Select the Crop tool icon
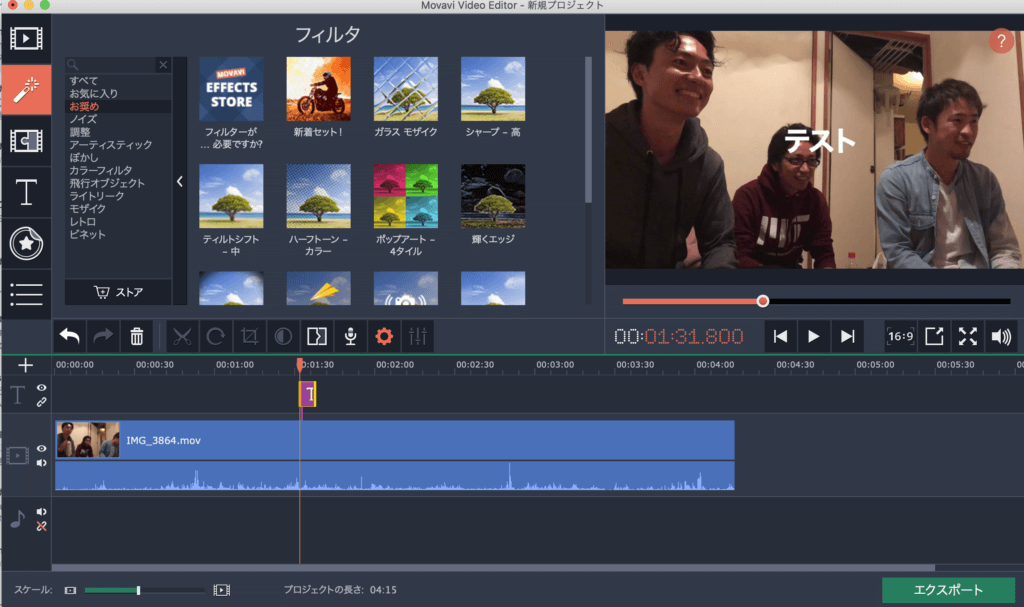Viewport: 1024px width, 607px height. coord(249,336)
